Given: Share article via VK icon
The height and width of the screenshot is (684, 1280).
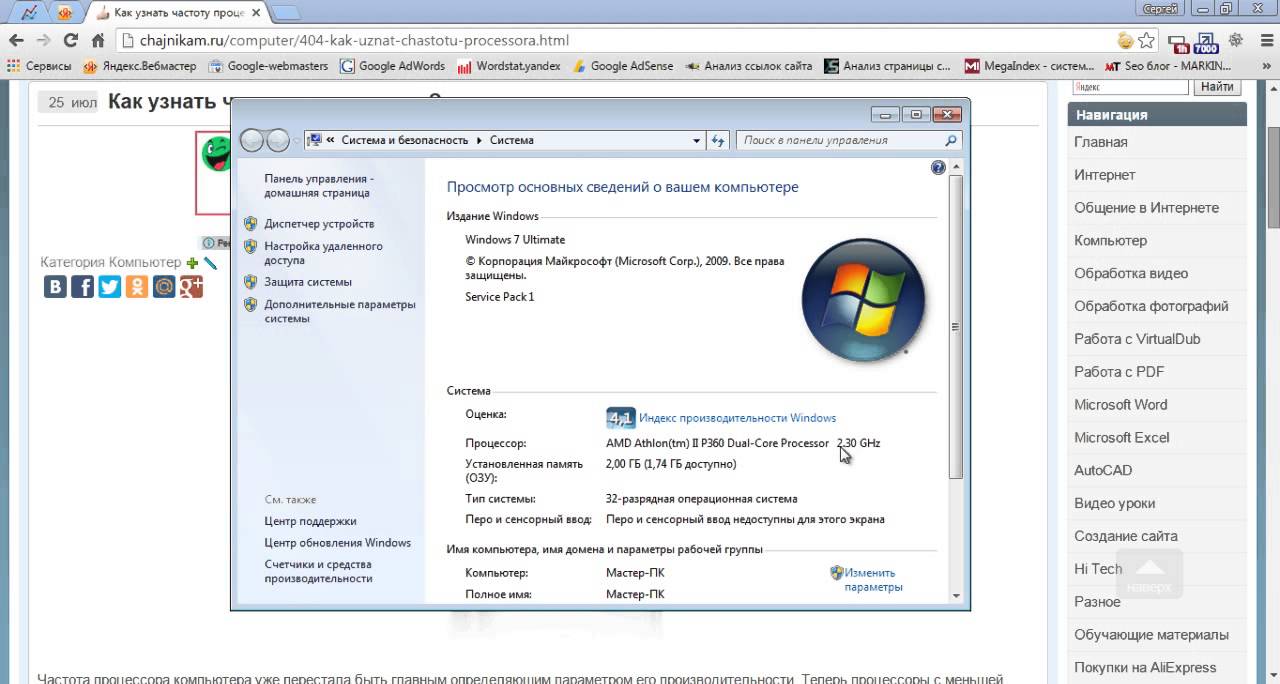Looking at the screenshot, I should pos(55,287).
